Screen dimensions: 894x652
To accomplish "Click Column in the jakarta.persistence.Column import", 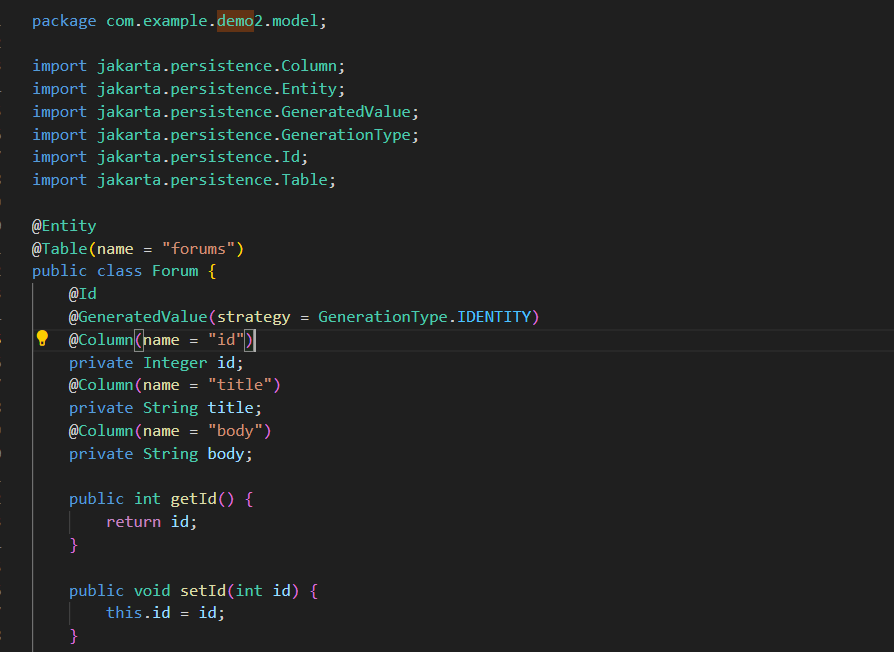I will pyautogui.click(x=309, y=66).
